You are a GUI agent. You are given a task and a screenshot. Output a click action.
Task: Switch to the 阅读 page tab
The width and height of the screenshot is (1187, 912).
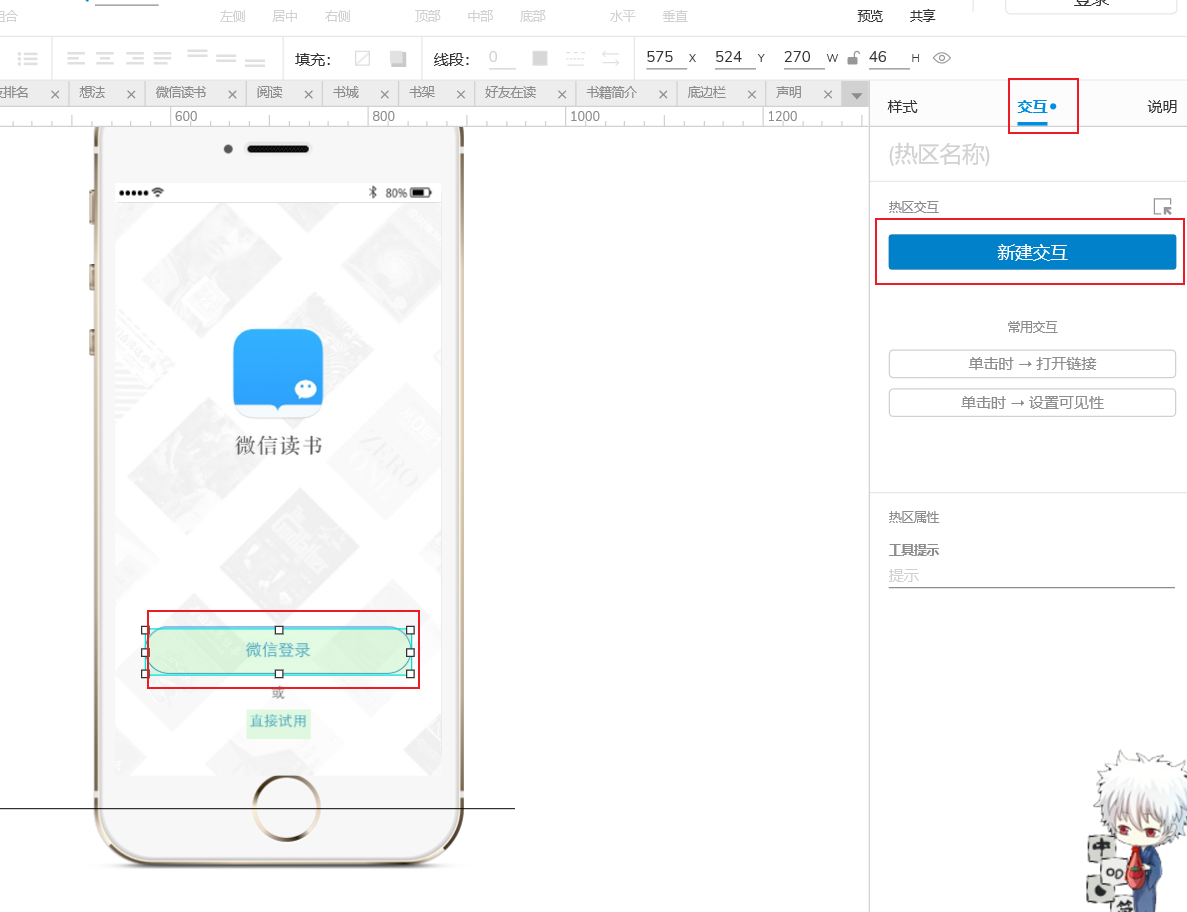pyautogui.click(x=269, y=92)
